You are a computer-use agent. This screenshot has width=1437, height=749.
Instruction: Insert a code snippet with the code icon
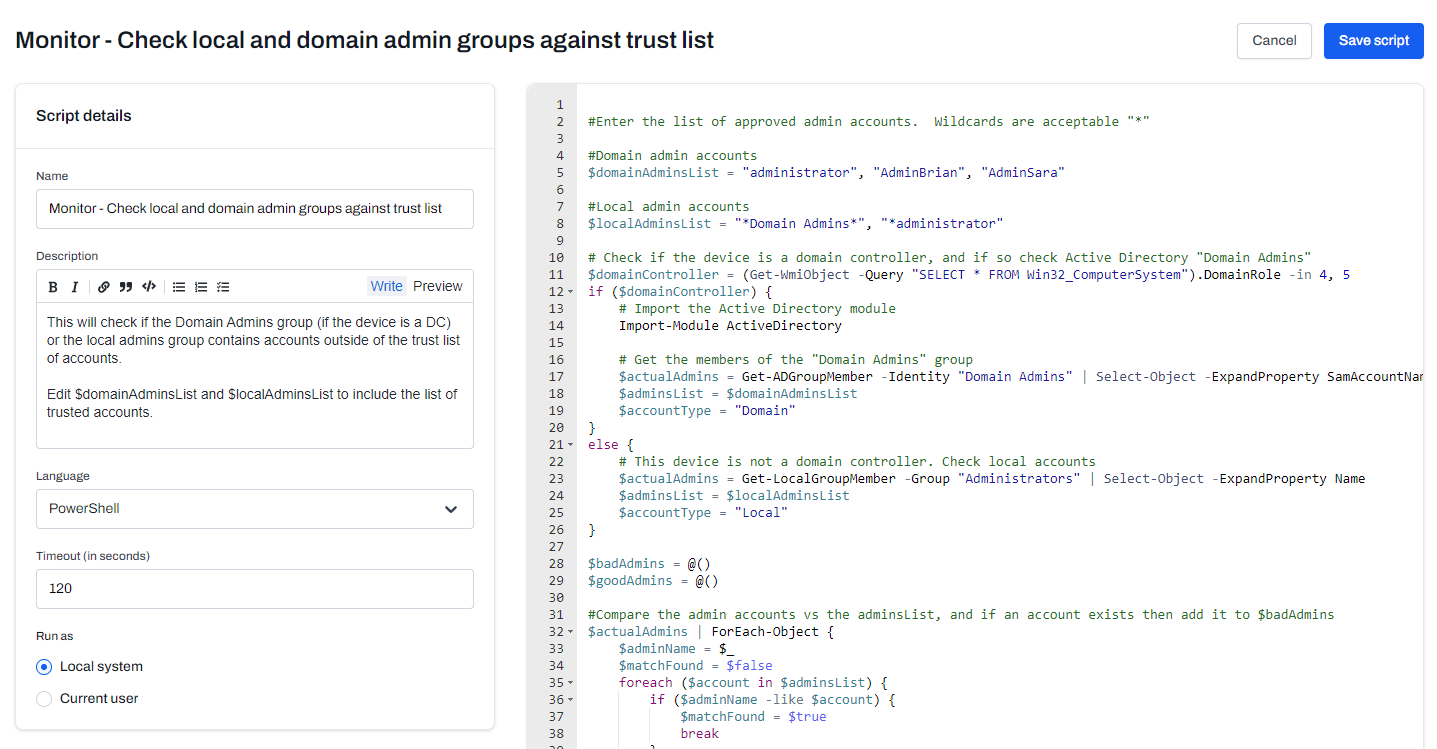(148, 286)
